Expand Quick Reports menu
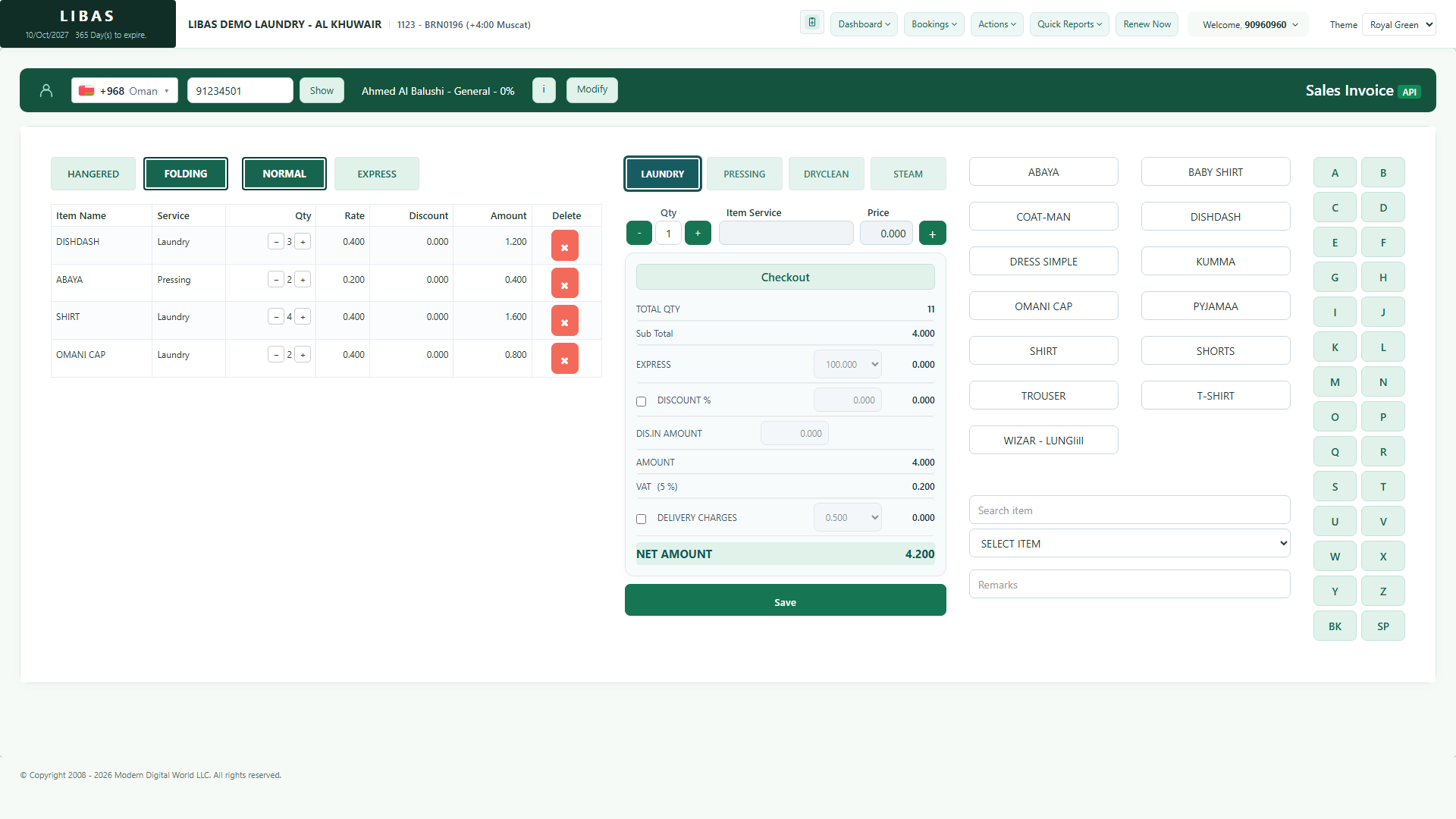 [x=1069, y=24]
